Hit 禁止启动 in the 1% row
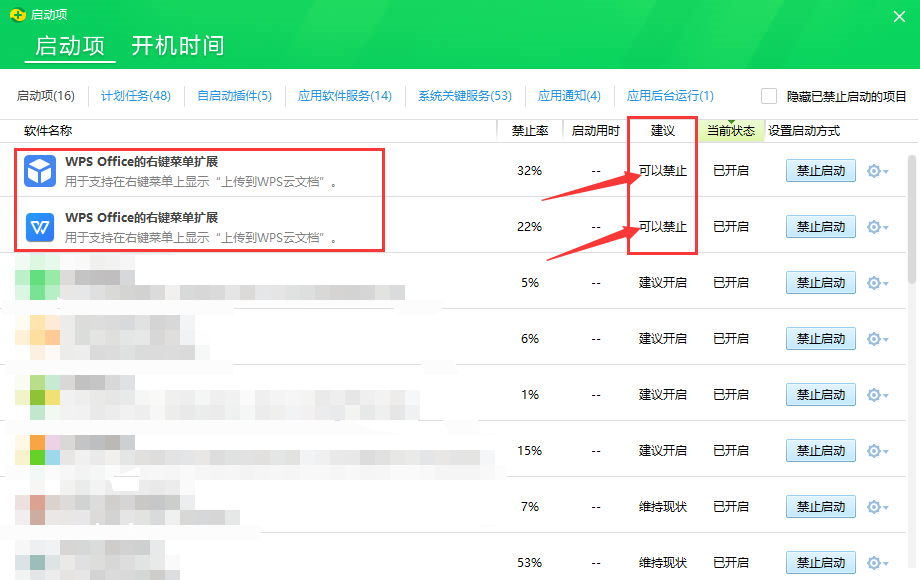 [820, 395]
